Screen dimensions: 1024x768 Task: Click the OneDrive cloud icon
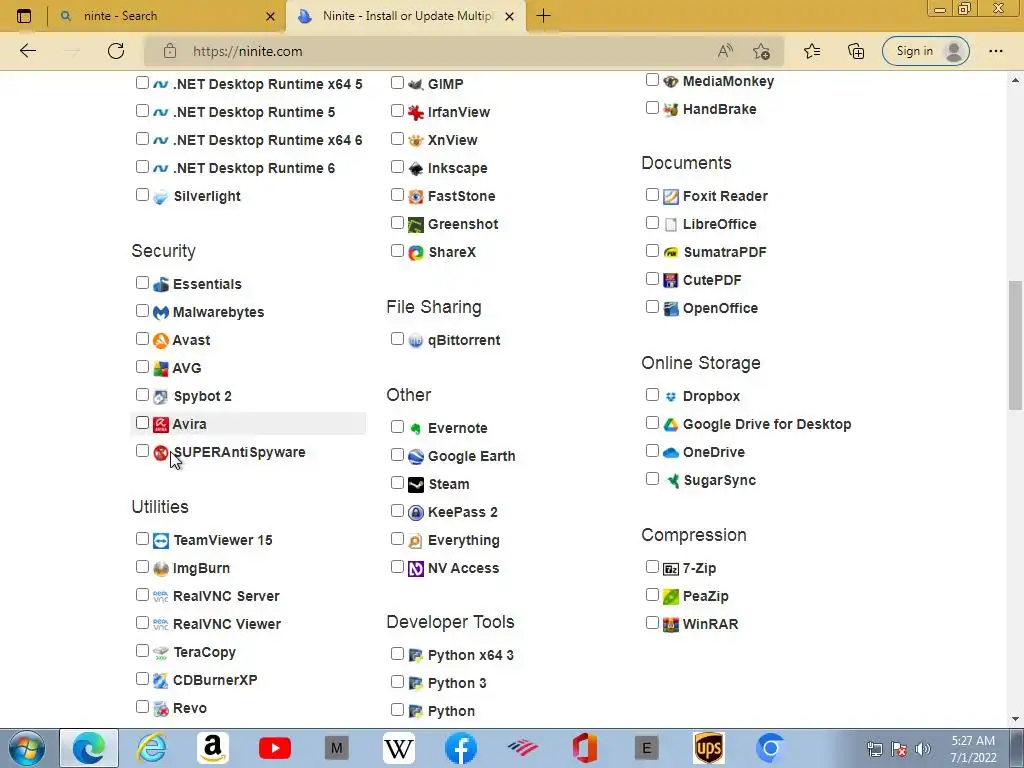click(671, 453)
